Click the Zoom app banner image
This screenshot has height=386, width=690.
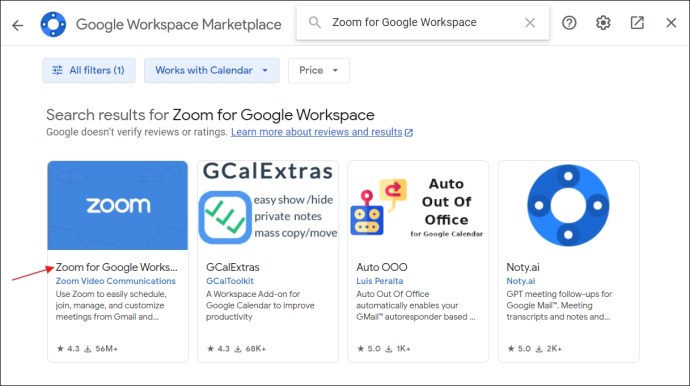coord(117,205)
